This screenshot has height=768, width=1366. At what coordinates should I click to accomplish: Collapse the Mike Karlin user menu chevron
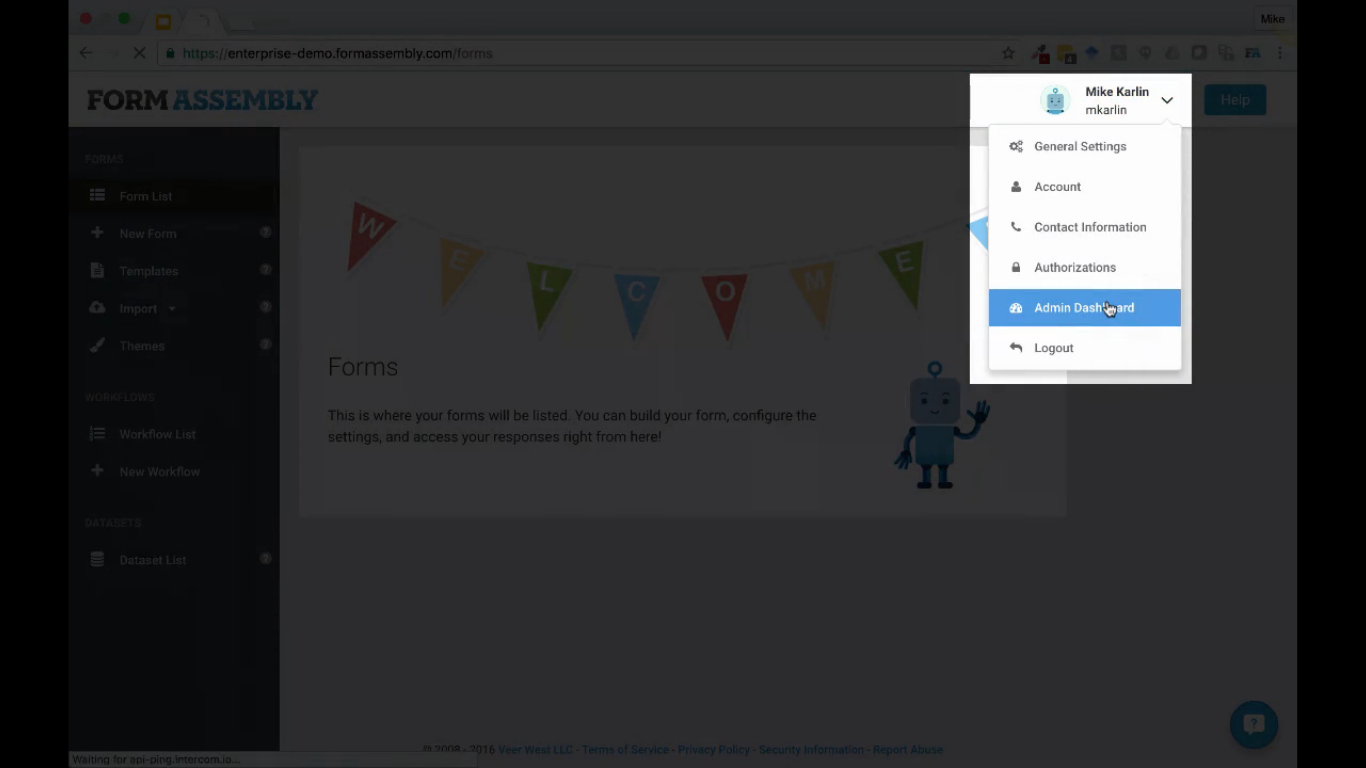1167,100
